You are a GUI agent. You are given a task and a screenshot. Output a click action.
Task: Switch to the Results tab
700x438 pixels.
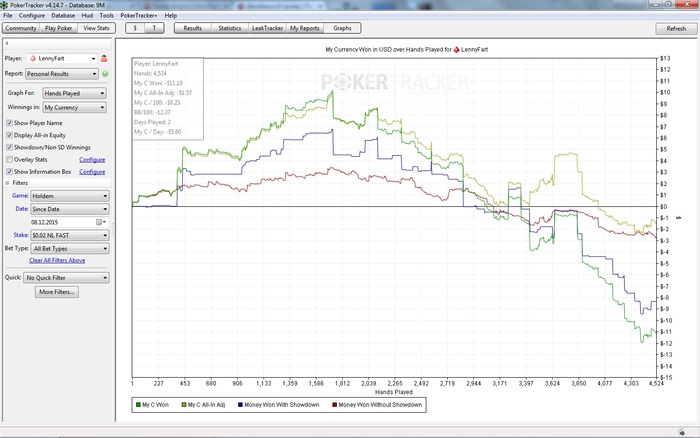coord(192,28)
